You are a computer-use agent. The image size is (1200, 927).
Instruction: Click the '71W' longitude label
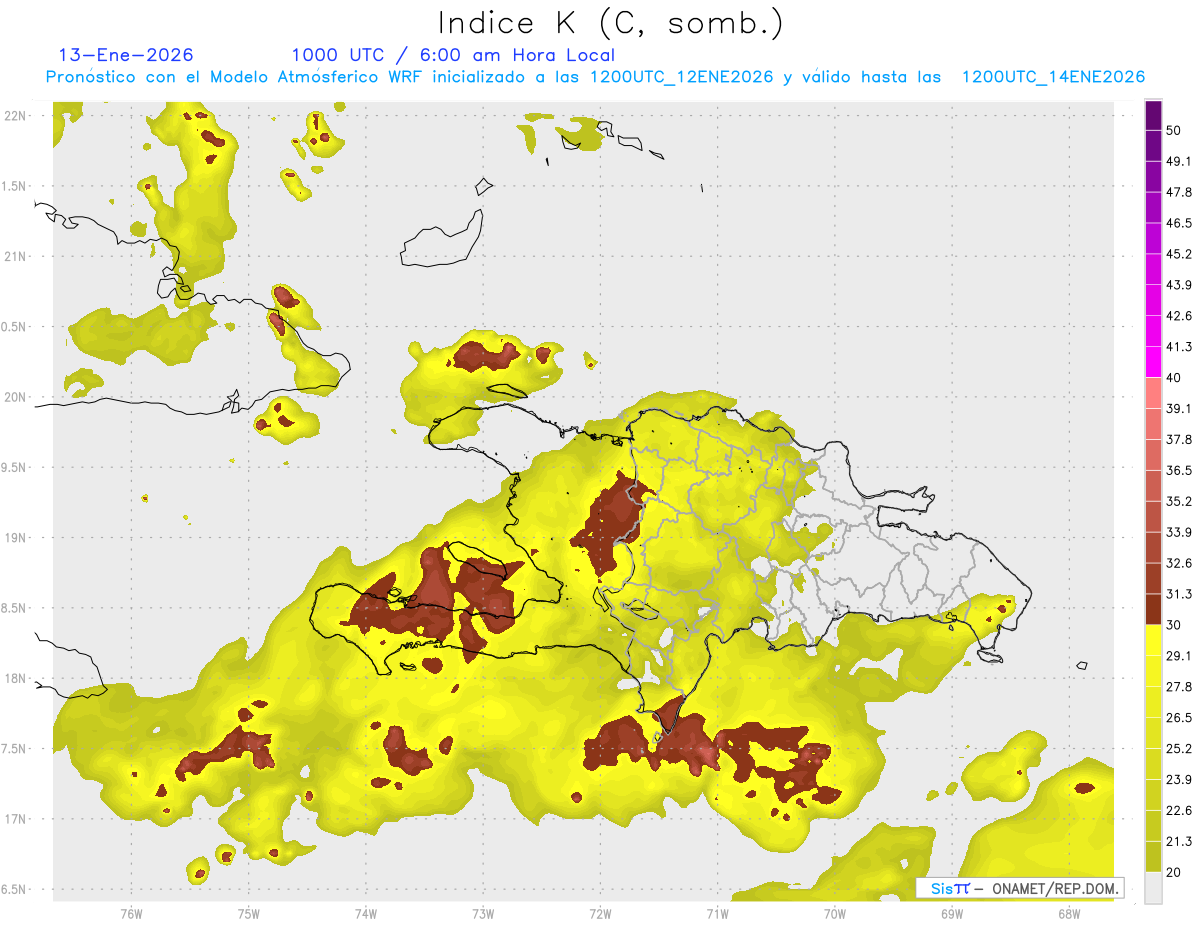[x=717, y=914]
